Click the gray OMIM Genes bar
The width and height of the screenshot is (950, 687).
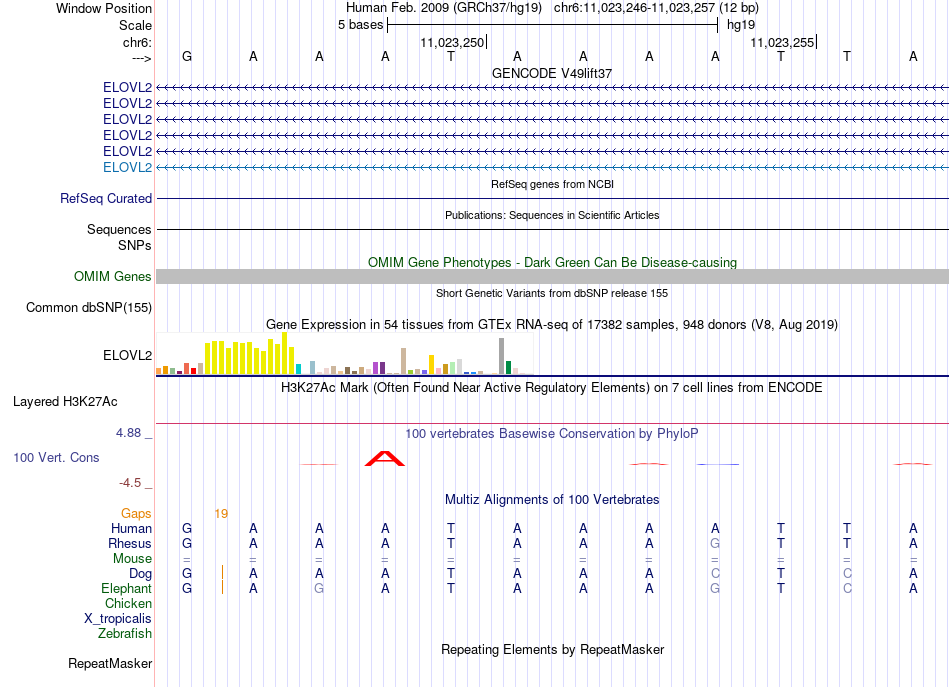552,276
